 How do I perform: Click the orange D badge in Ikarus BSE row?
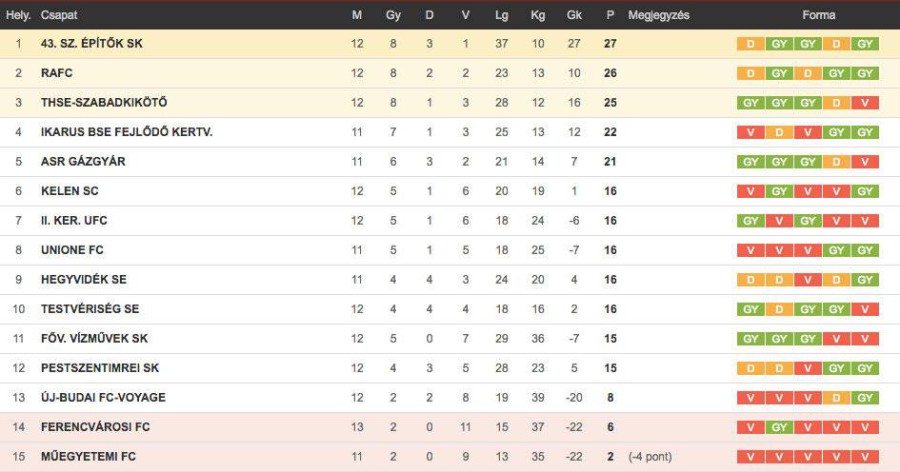pos(778,132)
